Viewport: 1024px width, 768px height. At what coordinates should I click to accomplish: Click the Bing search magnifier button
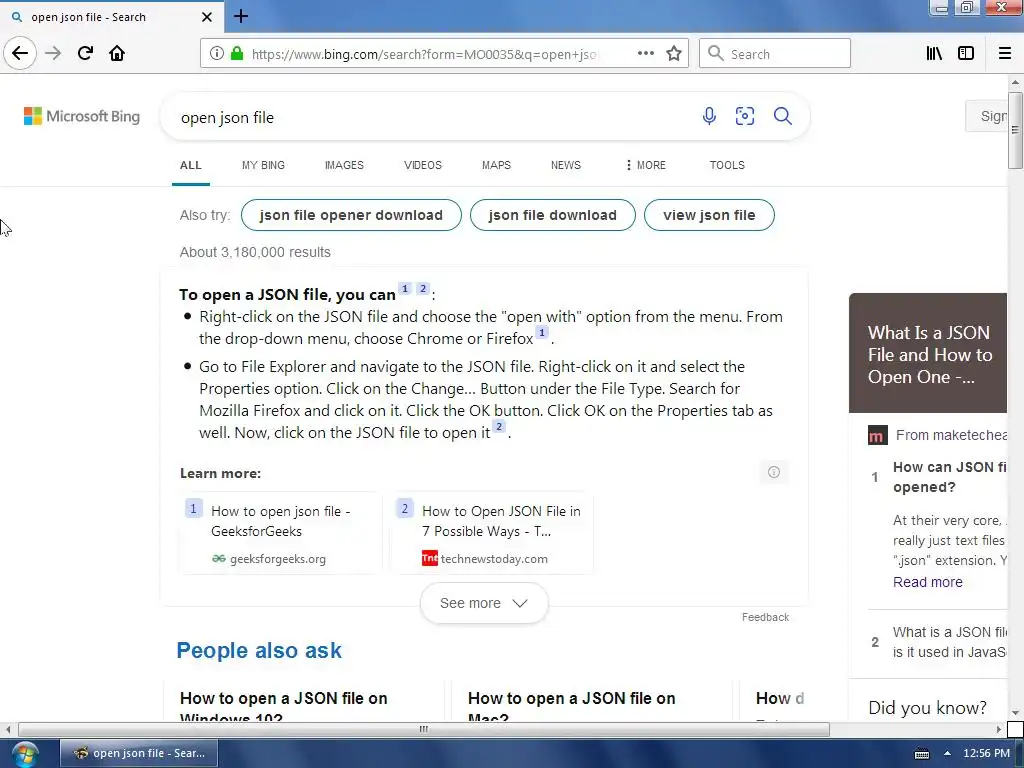click(782, 116)
